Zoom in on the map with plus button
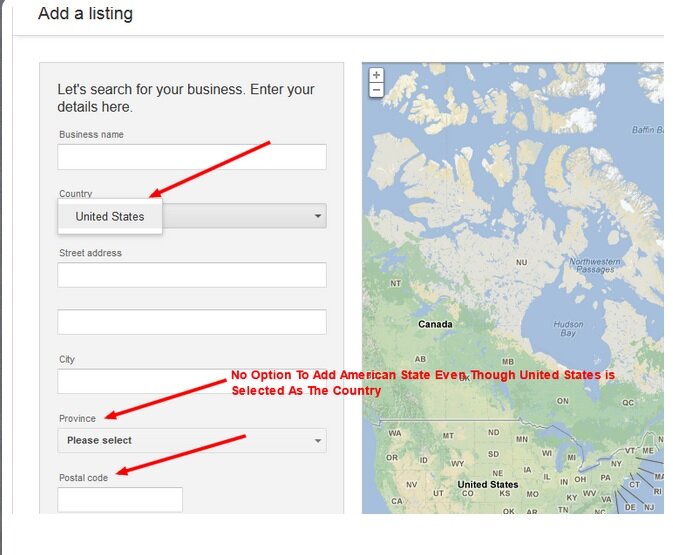The height and width of the screenshot is (555, 673). 376,75
